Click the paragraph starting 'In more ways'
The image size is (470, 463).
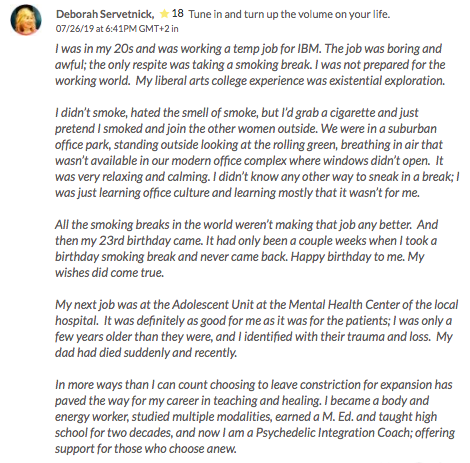click(x=255, y=417)
